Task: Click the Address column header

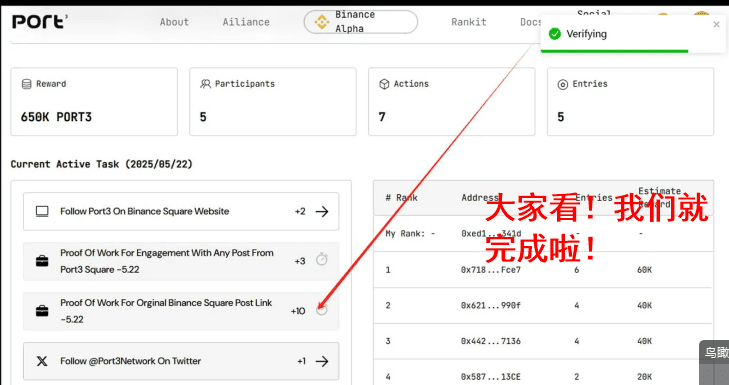Action: pos(480,198)
